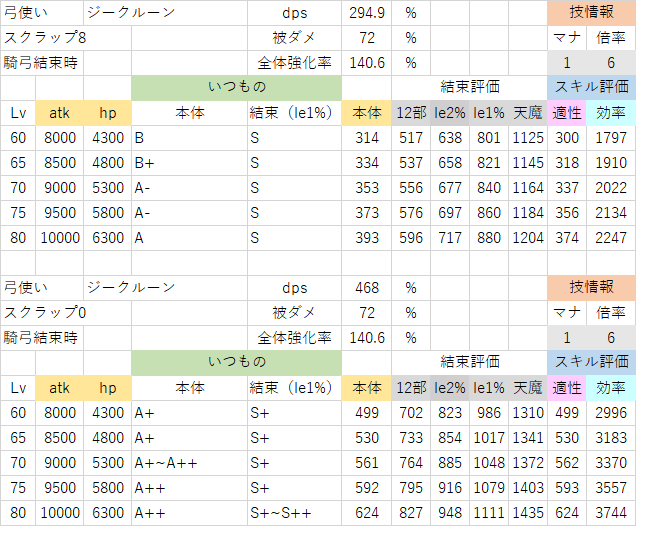Select the efficiency value 2247 cell
This screenshot has width=660, height=548.
click(610, 238)
